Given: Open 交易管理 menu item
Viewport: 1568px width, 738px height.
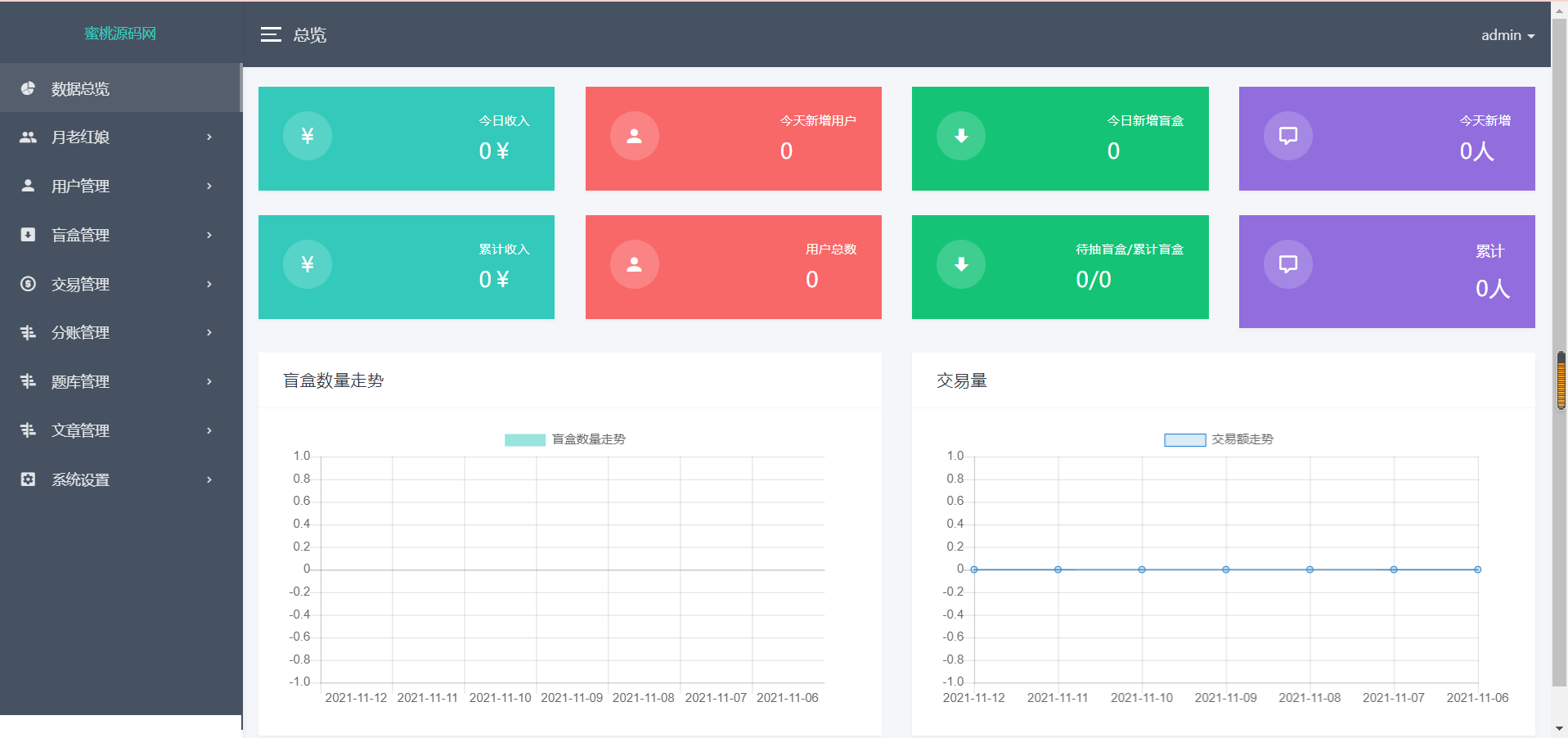Looking at the screenshot, I should [120, 285].
